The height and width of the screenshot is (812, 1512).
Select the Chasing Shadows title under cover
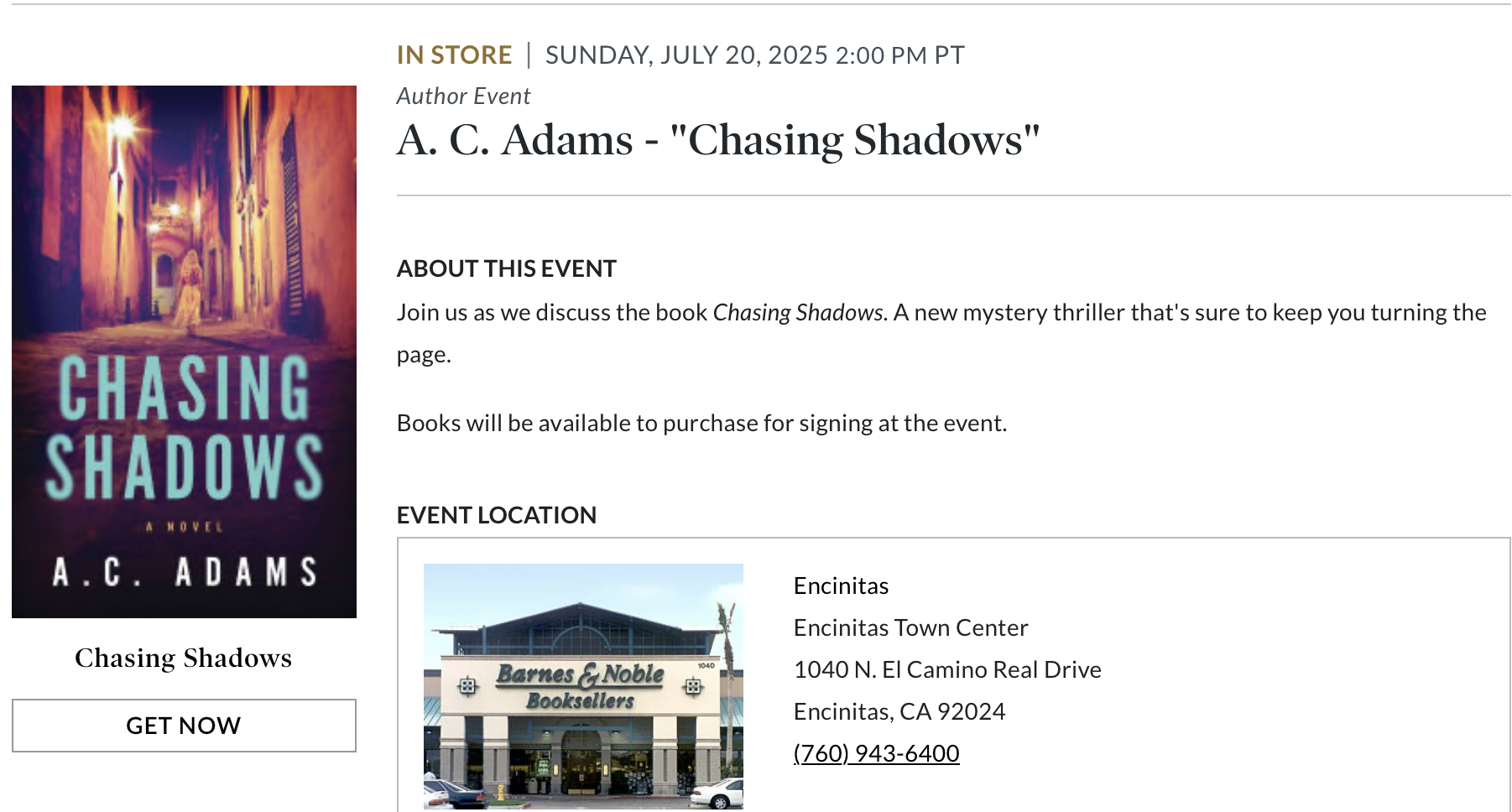184,658
